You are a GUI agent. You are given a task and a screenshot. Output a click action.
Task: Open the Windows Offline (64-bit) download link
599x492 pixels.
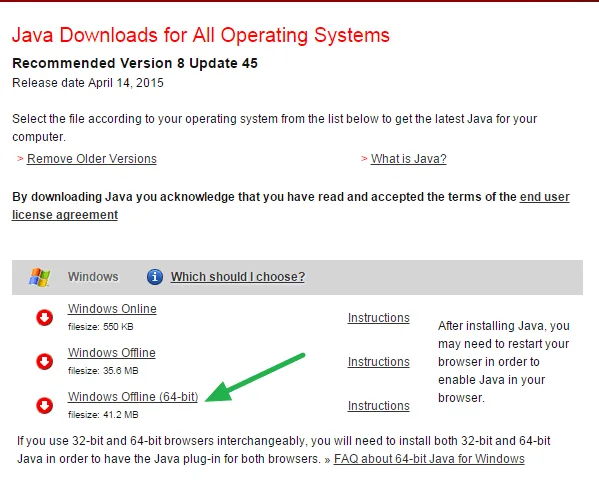133,397
